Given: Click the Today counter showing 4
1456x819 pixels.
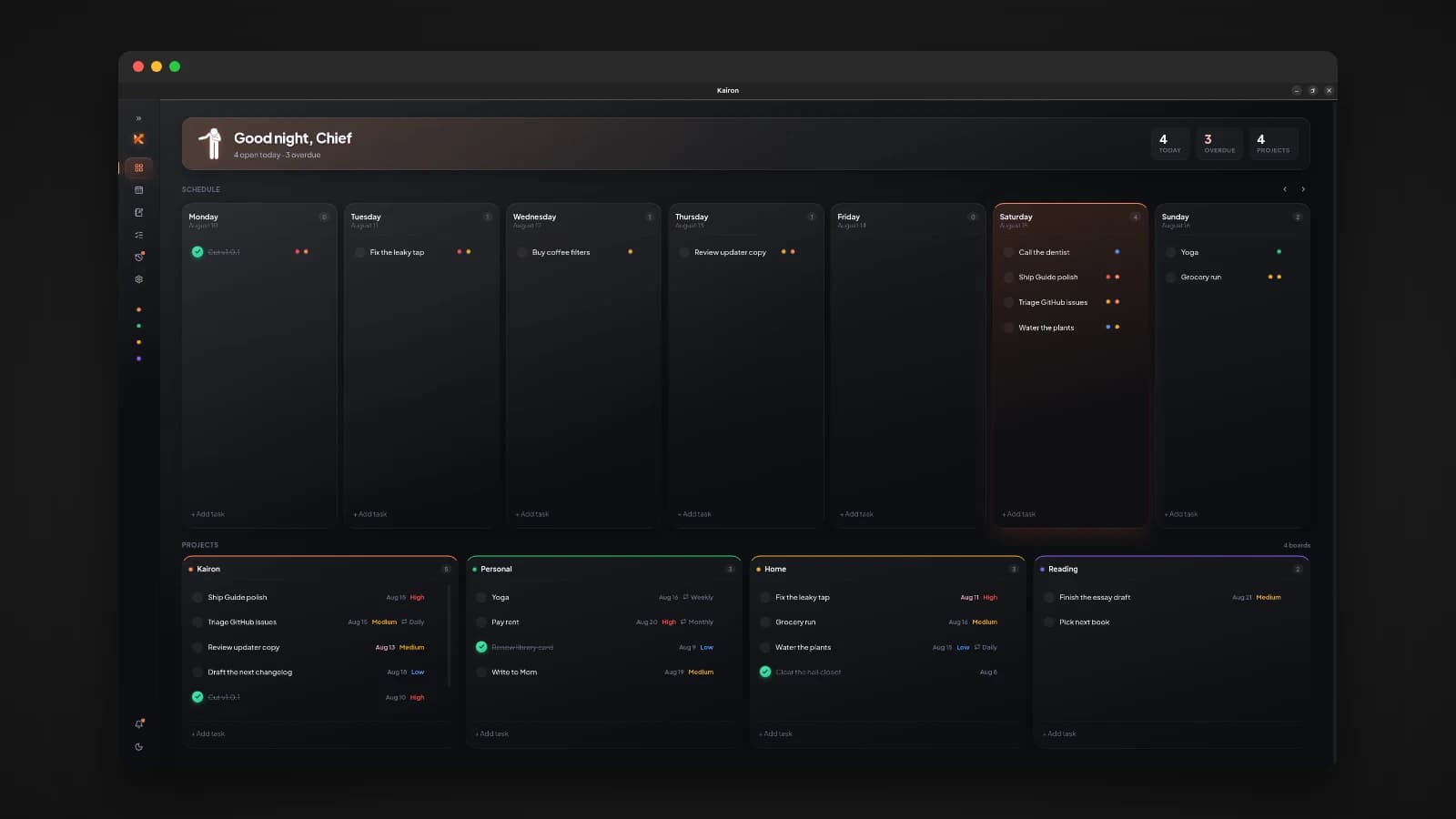Looking at the screenshot, I should [x=1169, y=144].
